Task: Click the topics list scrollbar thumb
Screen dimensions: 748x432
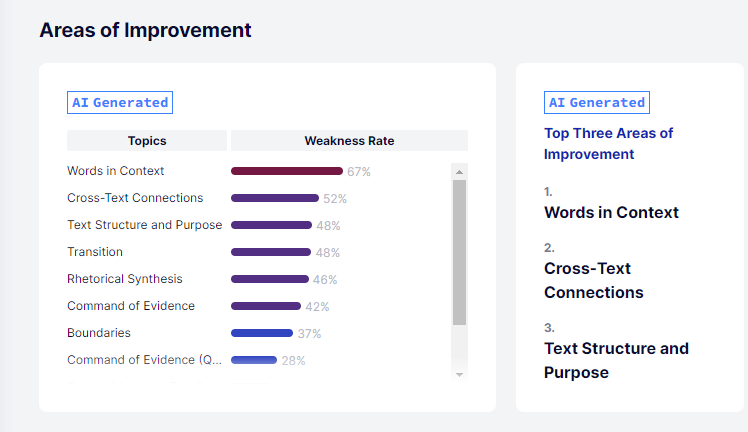Action: [x=459, y=252]
